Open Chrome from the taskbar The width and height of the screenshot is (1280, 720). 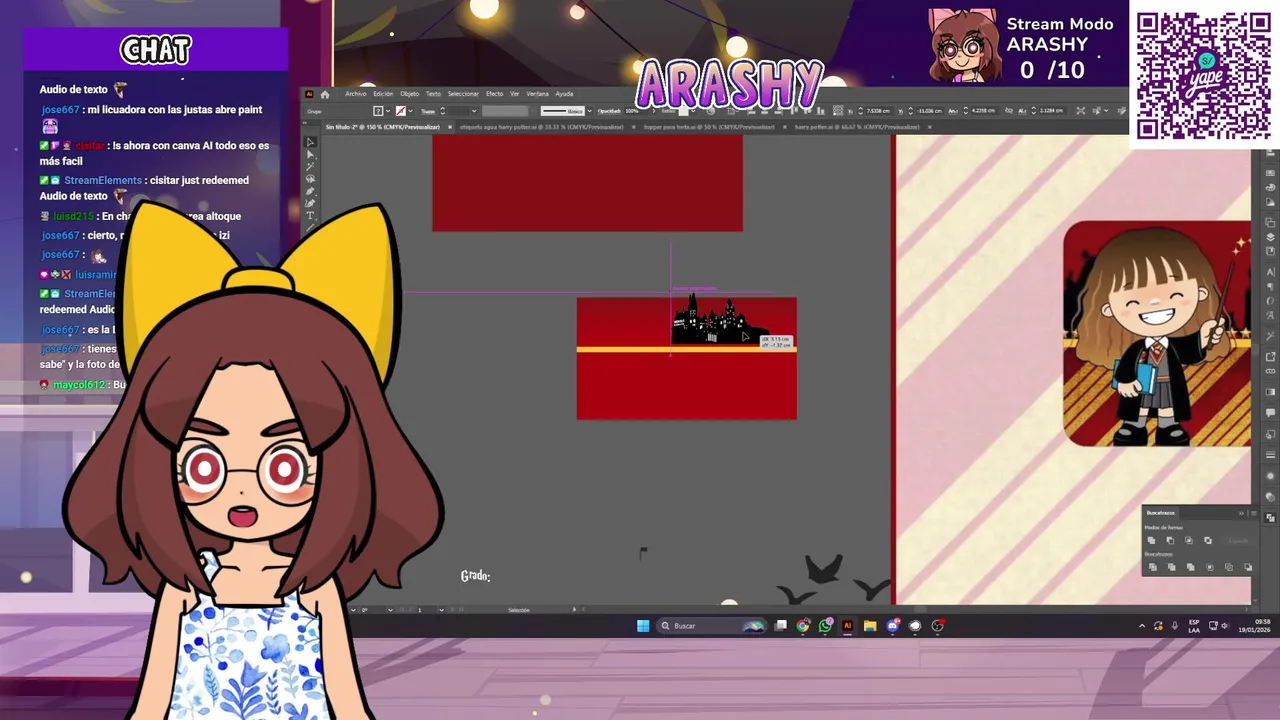click(x=803, y=626)
